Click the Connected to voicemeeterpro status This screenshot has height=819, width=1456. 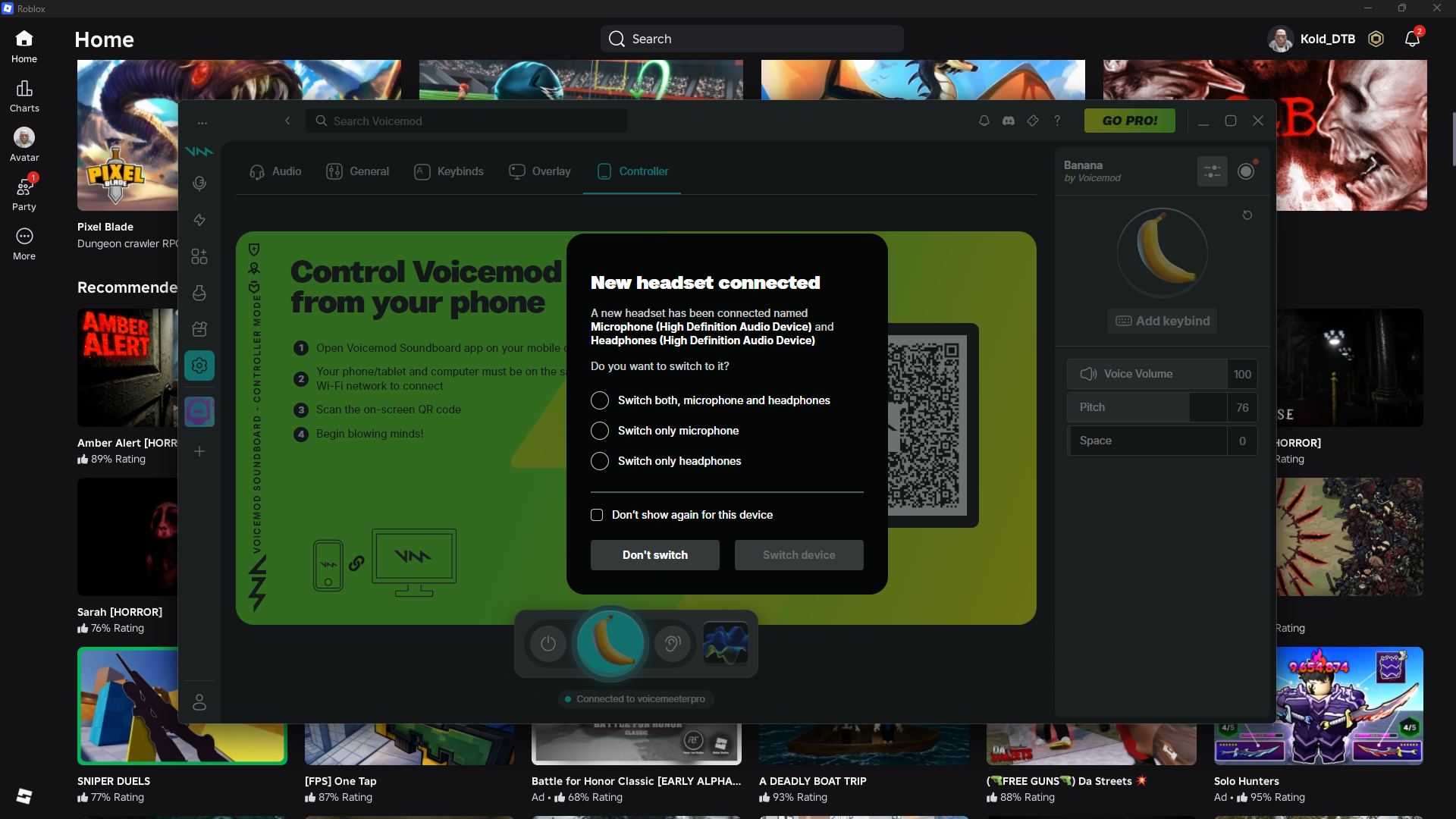click(x=635, y=699)
